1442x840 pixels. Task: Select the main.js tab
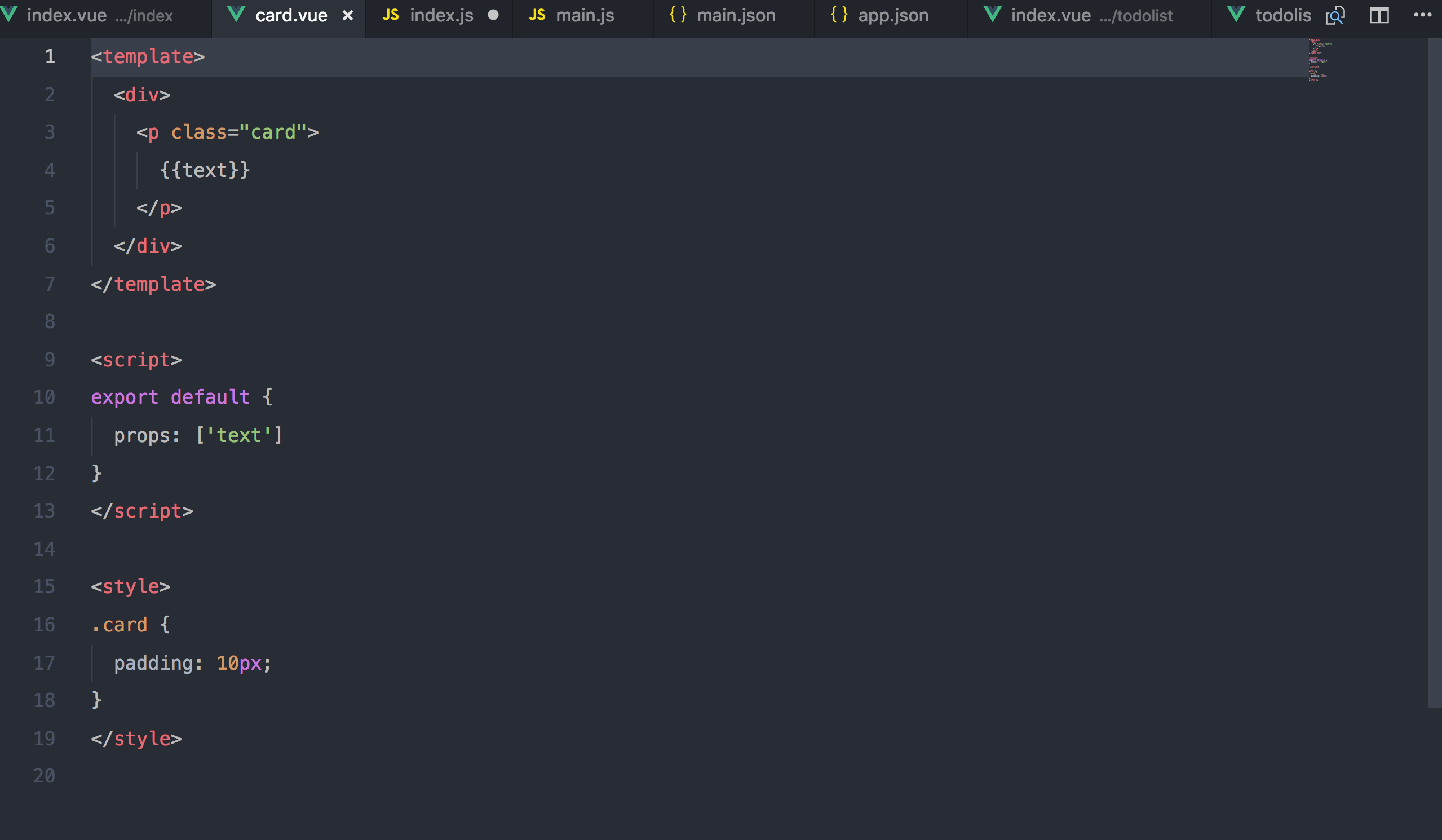click(584, 15)
